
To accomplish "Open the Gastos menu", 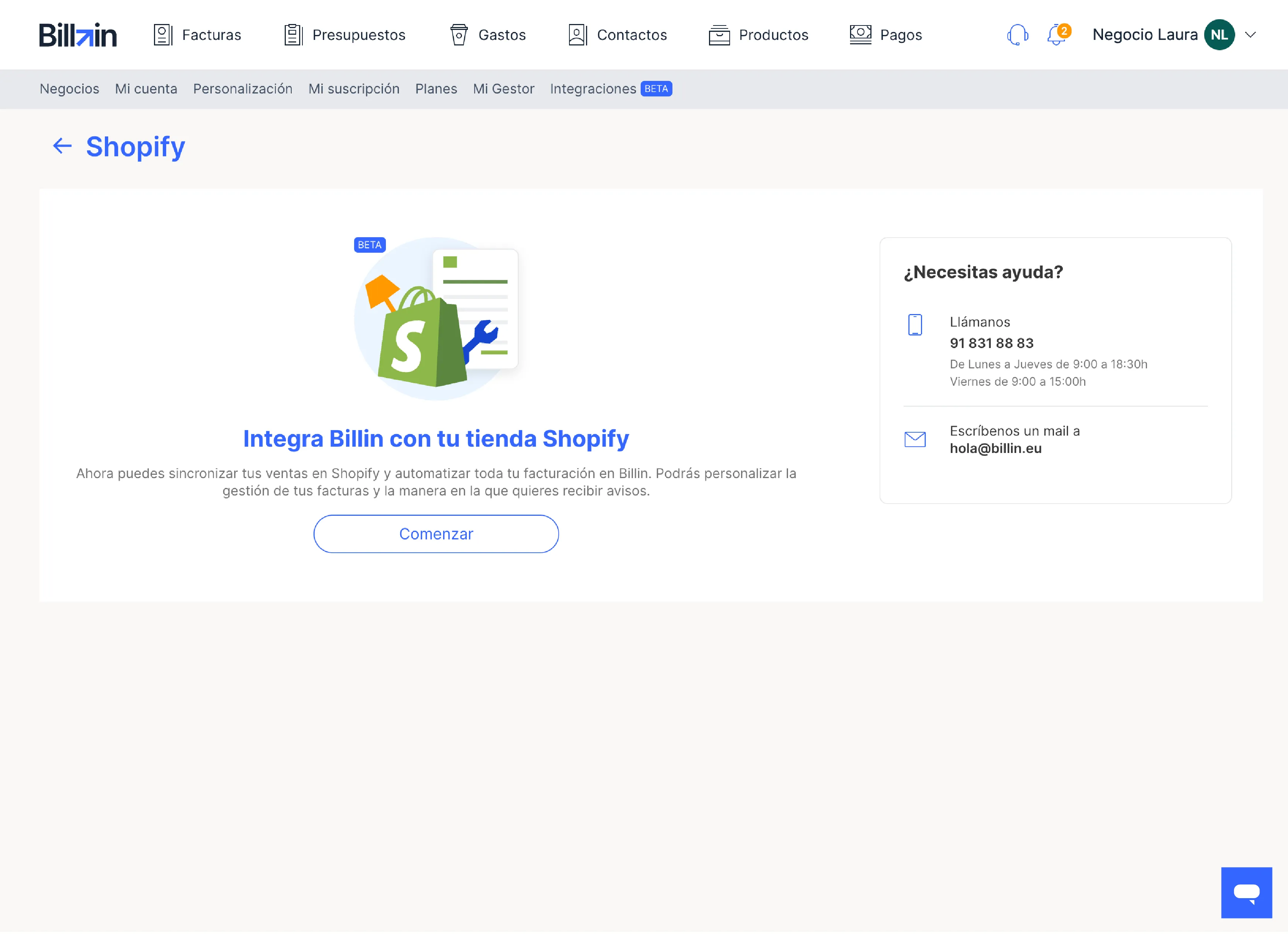I will 488,35.
